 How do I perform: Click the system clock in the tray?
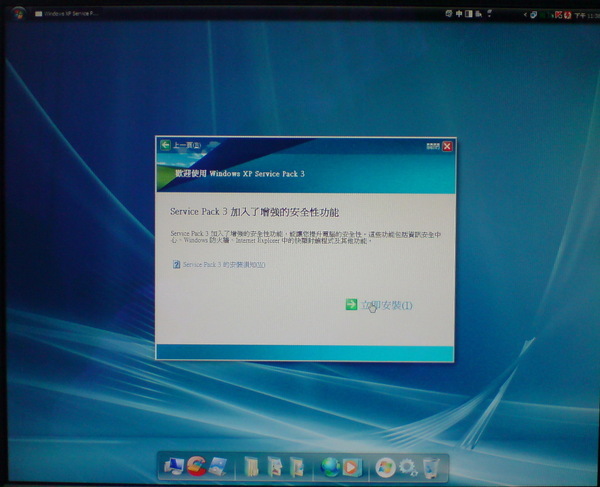coord(587,16)
